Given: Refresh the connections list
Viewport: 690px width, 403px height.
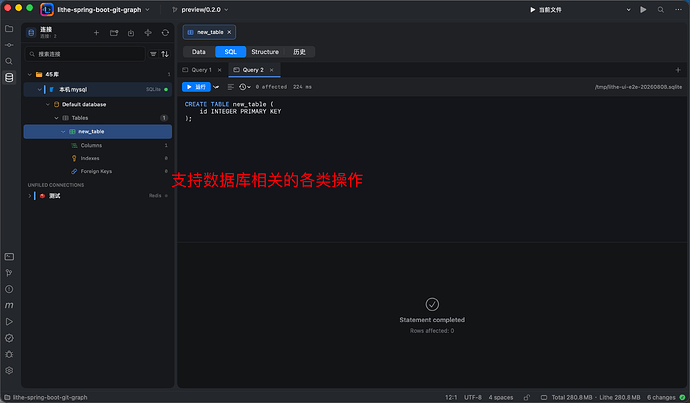Looking at the screenshot, I should (165, 33).
